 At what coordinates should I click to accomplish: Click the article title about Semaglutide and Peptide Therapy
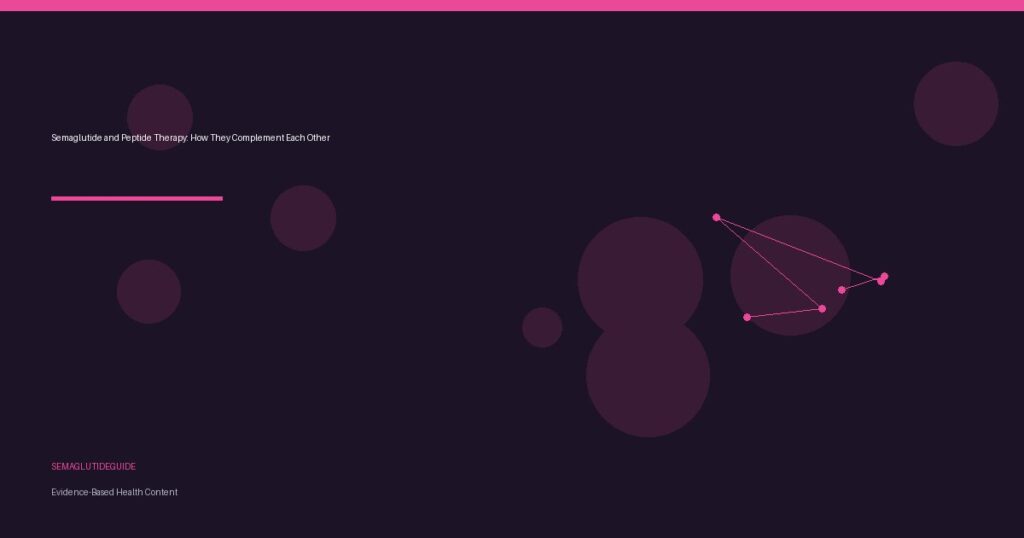[190, 138]
